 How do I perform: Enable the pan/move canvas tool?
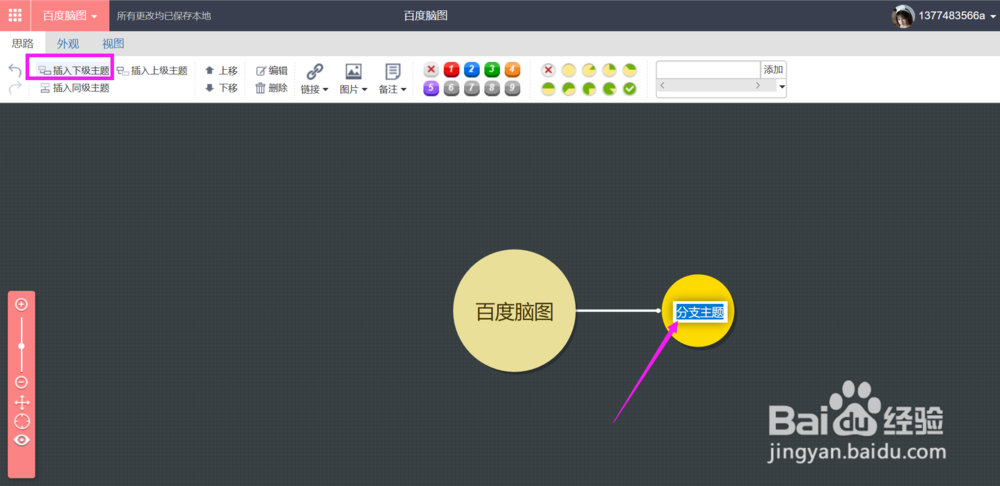22,402
